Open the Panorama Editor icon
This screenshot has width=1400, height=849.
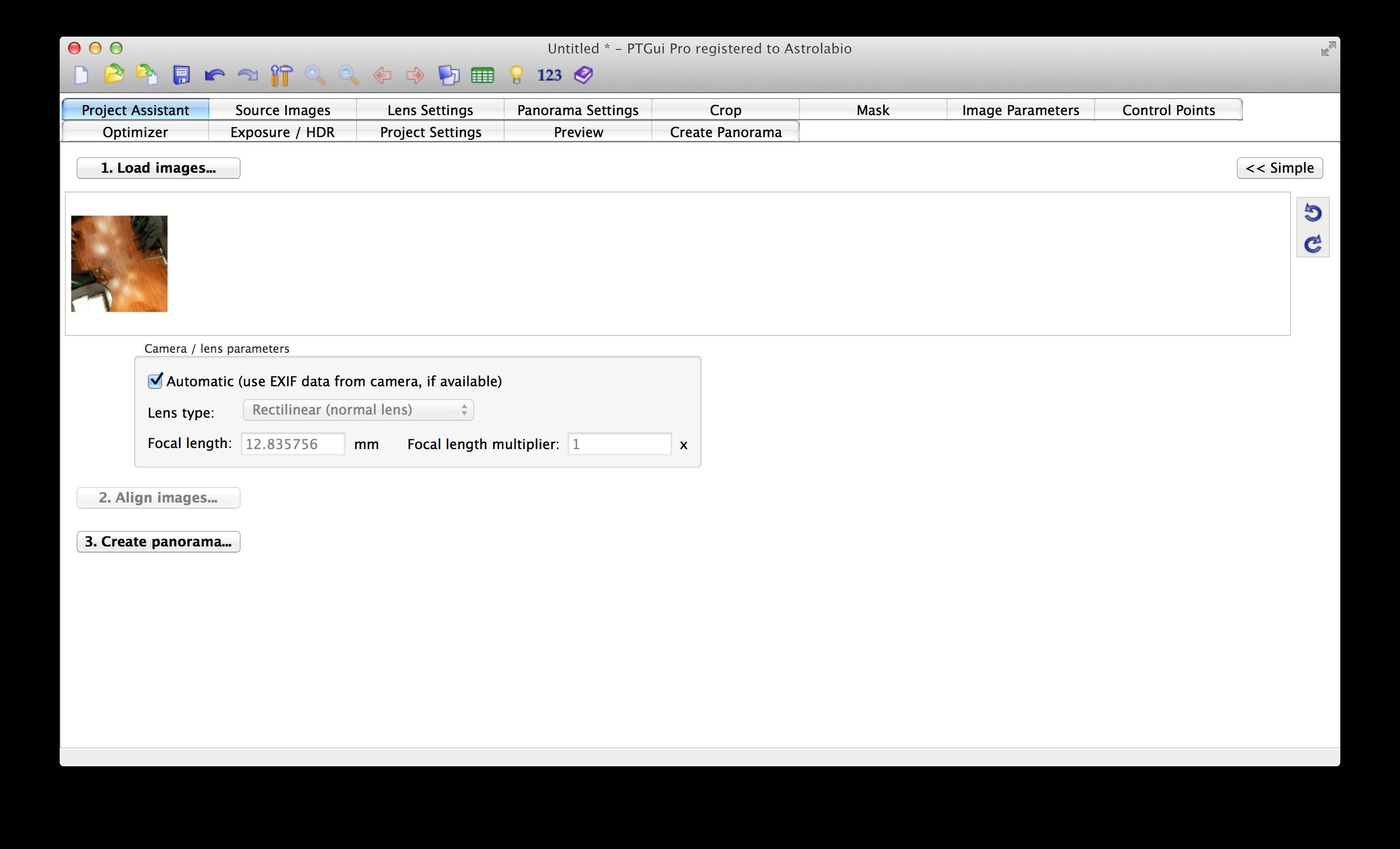pyautogui.click(x=449, y=75)
